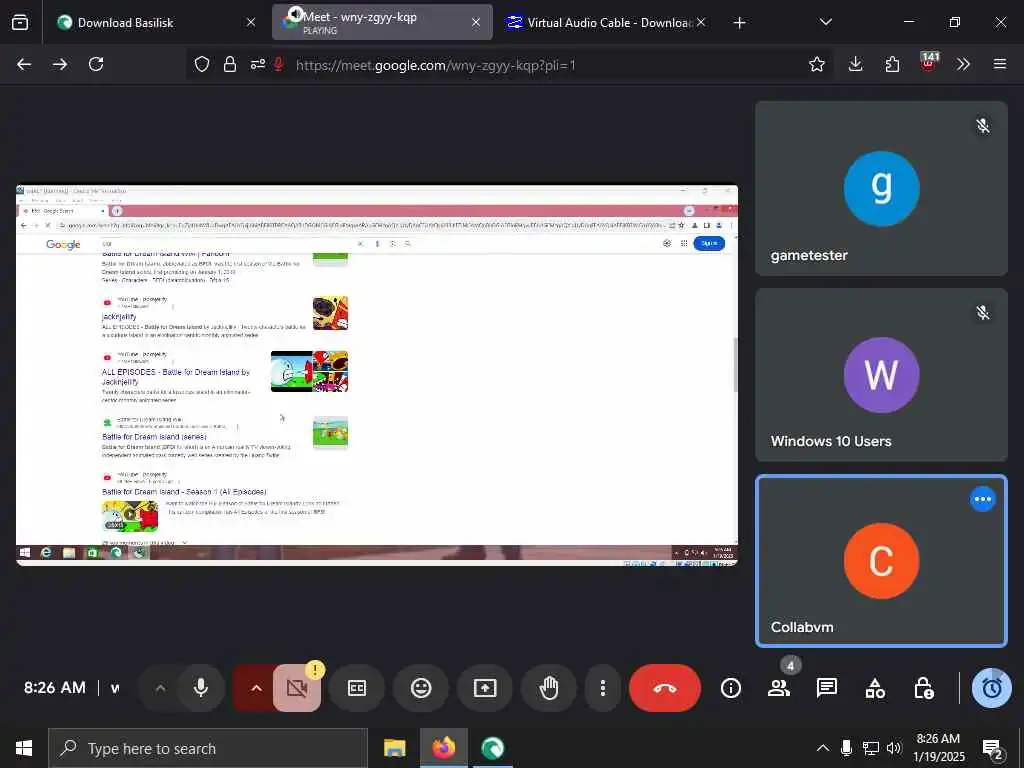Screen dimensions: 1024x768
Task: Open a new browser tab
Action: [x=739, y=23]
